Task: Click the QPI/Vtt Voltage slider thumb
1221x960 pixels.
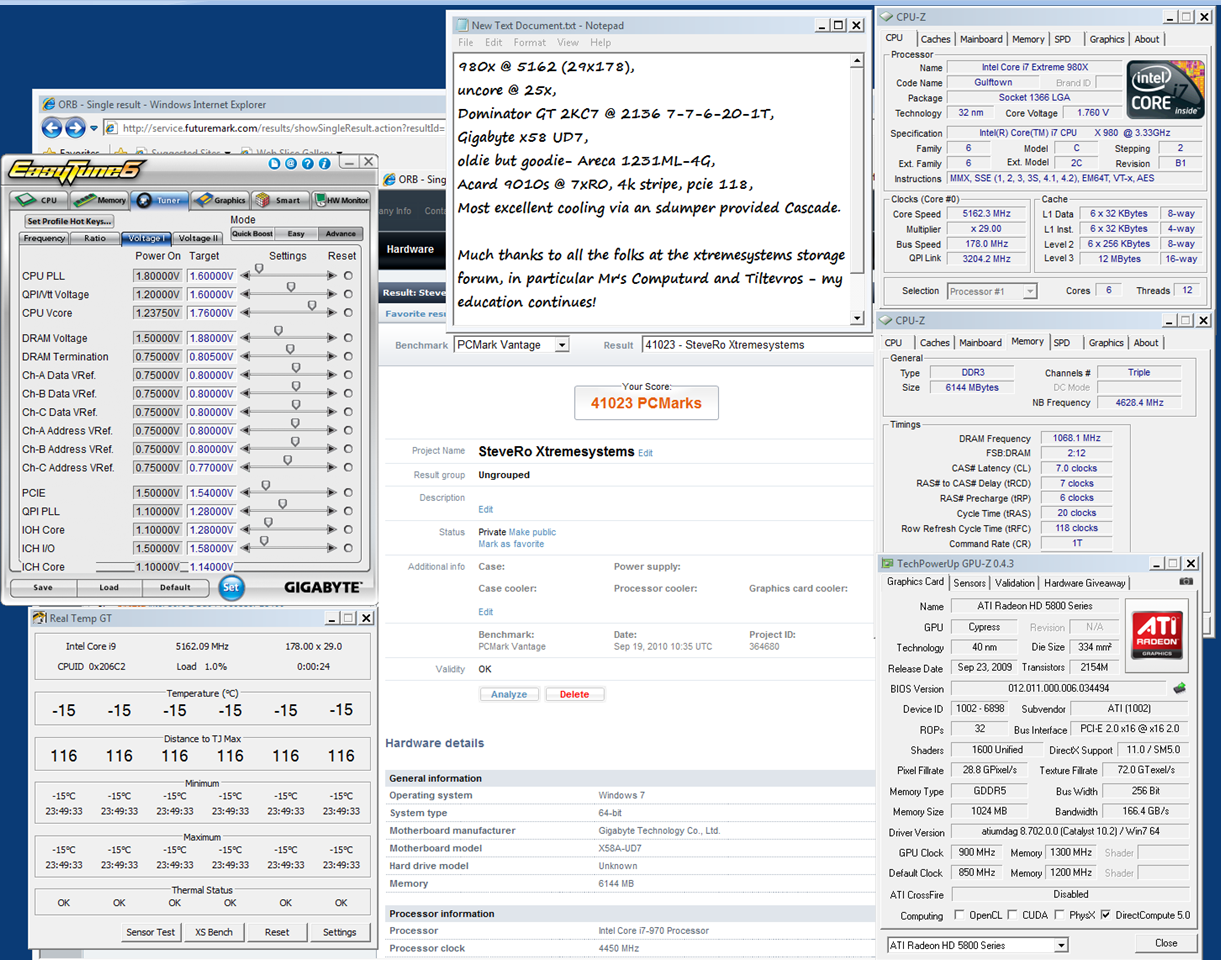Action: point(290,287)
